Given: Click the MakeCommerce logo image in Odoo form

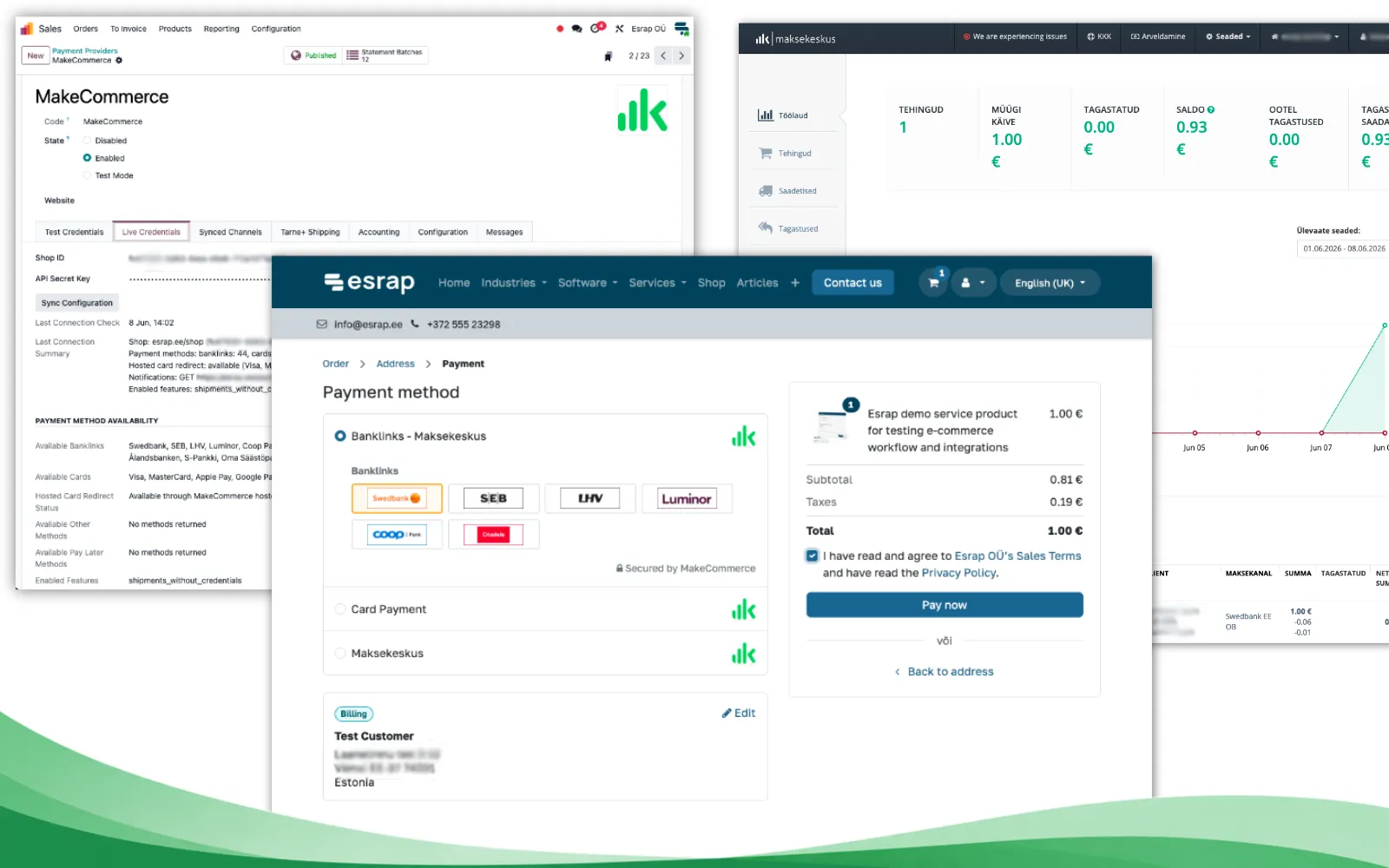Looking at the screenshot, I should coord(642,110).
